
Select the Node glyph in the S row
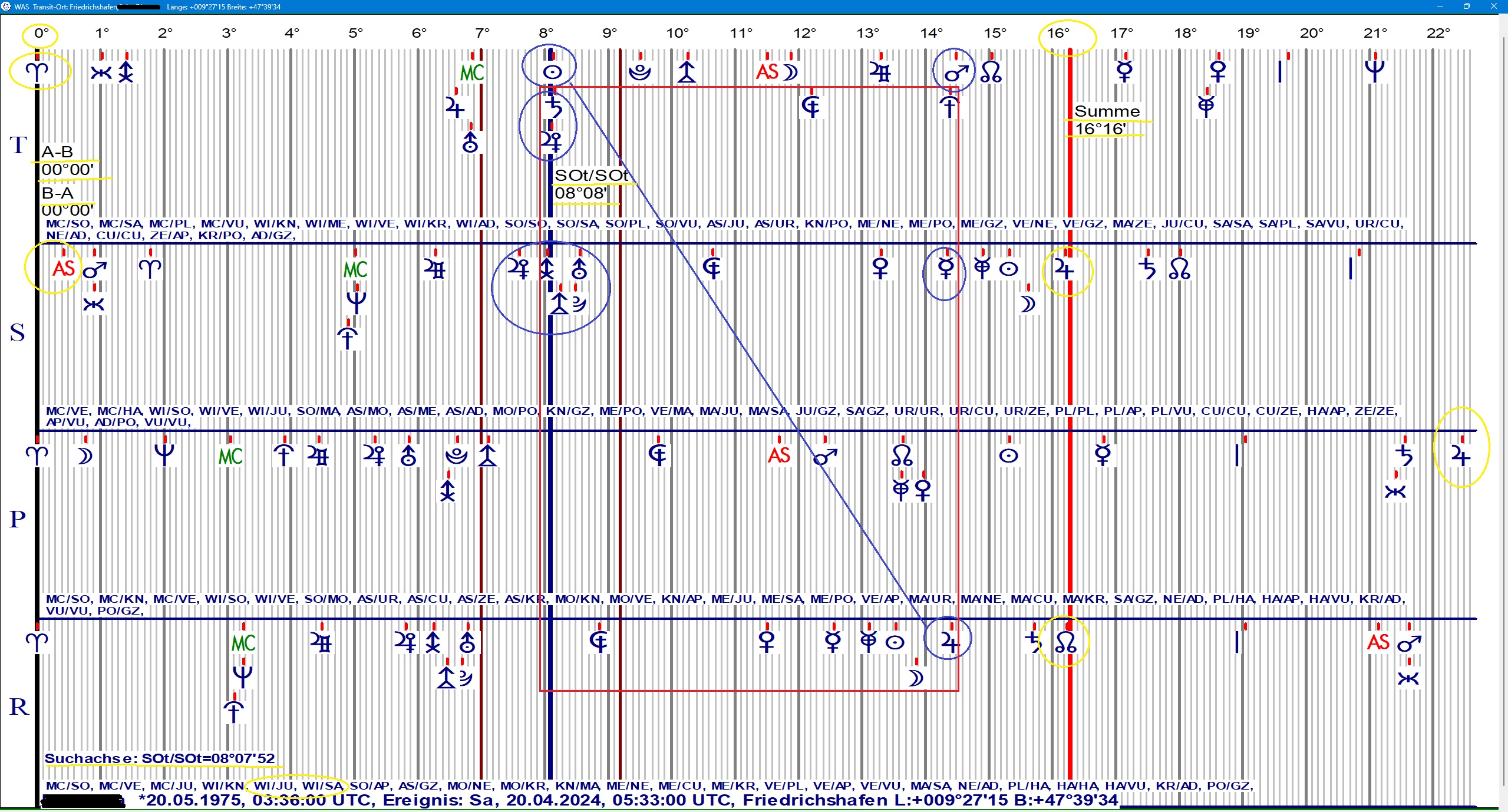1180,269
